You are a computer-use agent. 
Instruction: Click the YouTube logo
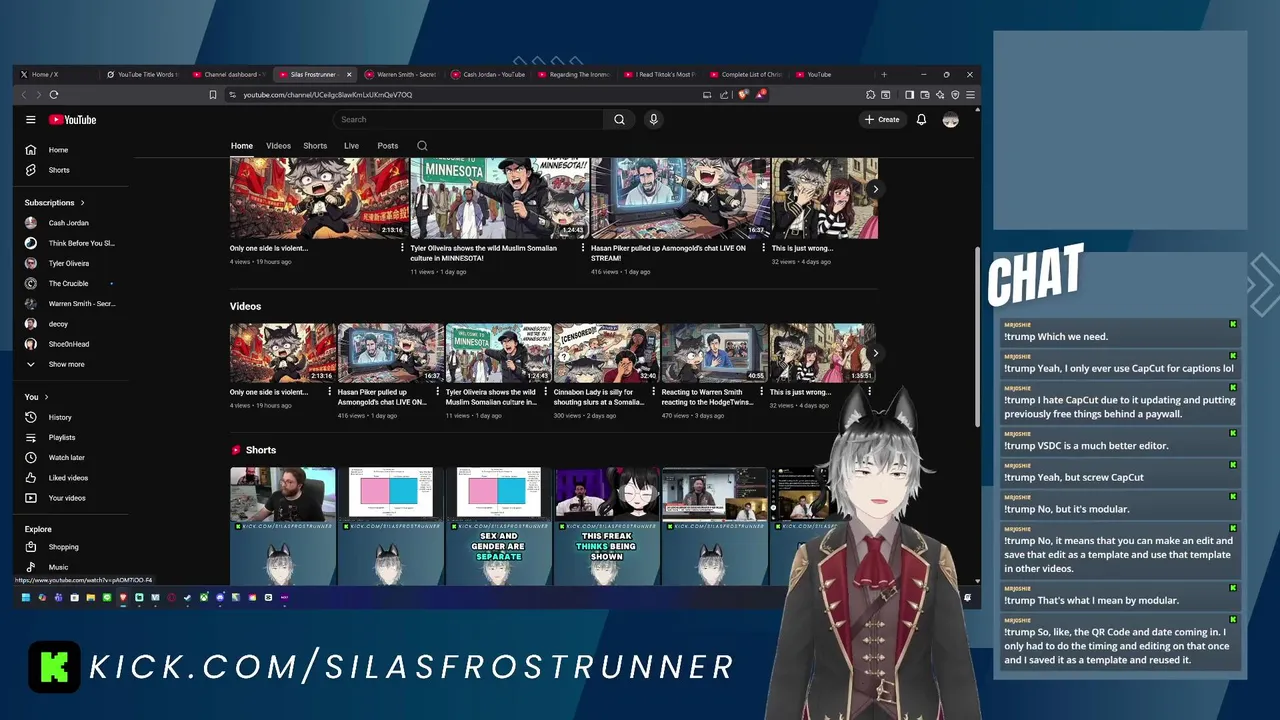tap(73, 120)
